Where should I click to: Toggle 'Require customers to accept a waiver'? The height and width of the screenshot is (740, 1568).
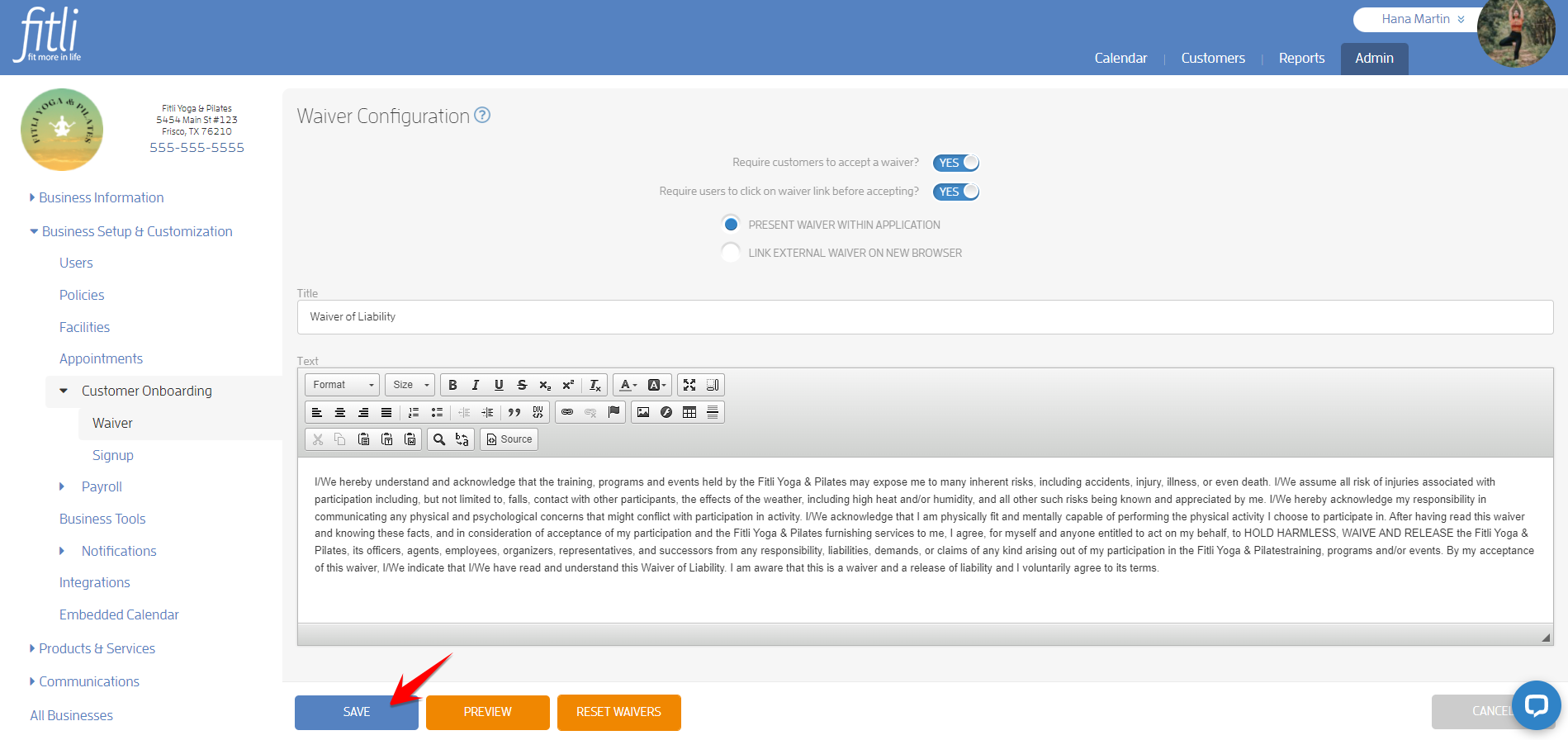[956, 163]
